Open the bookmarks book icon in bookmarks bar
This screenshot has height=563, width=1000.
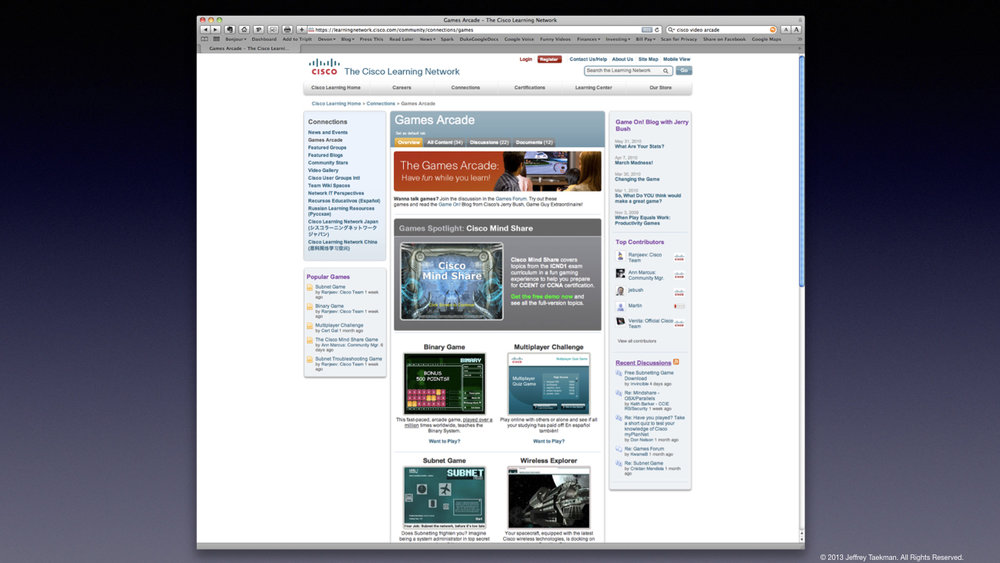[205, 39]
